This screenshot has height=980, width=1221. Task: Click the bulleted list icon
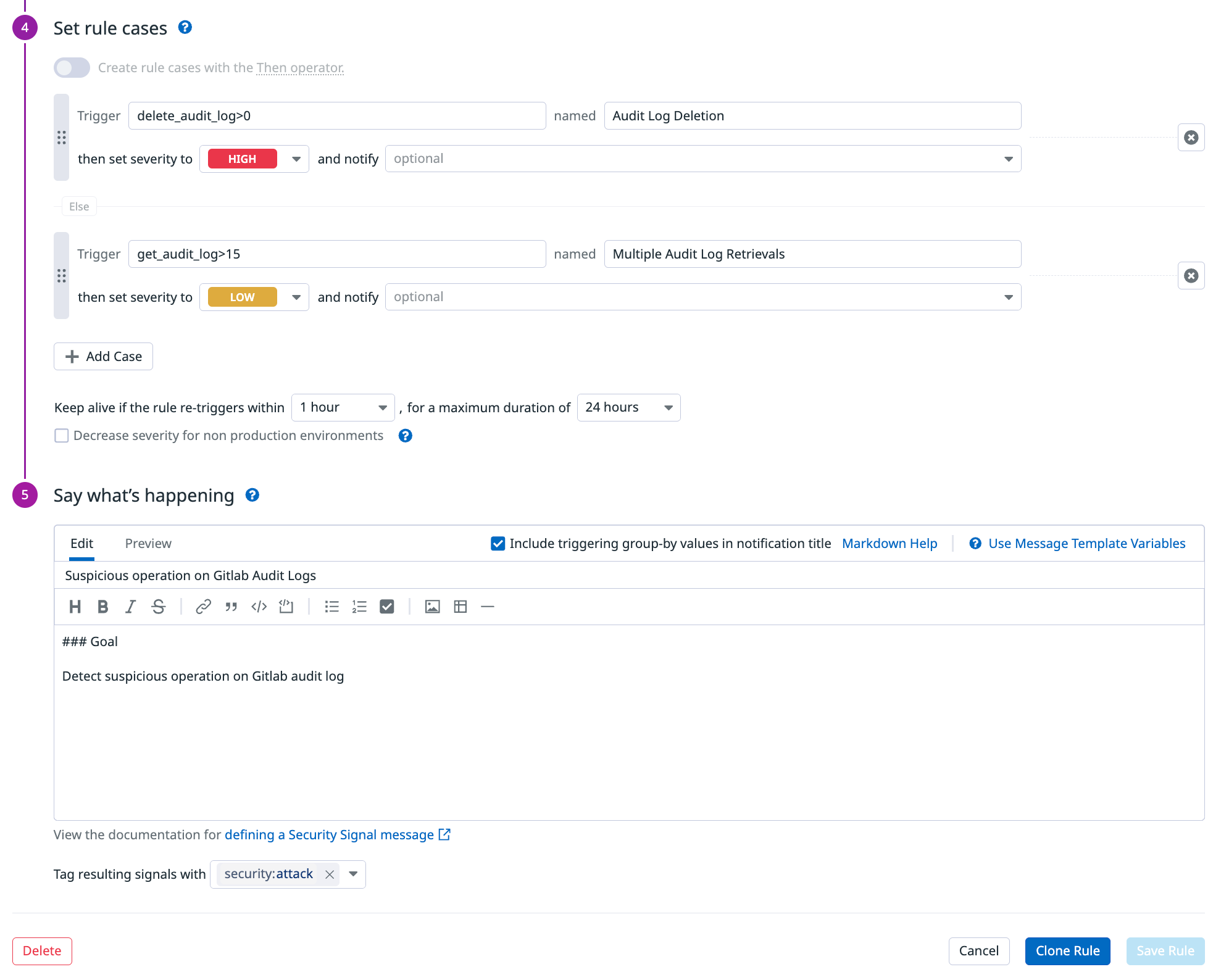pos(331,607)
